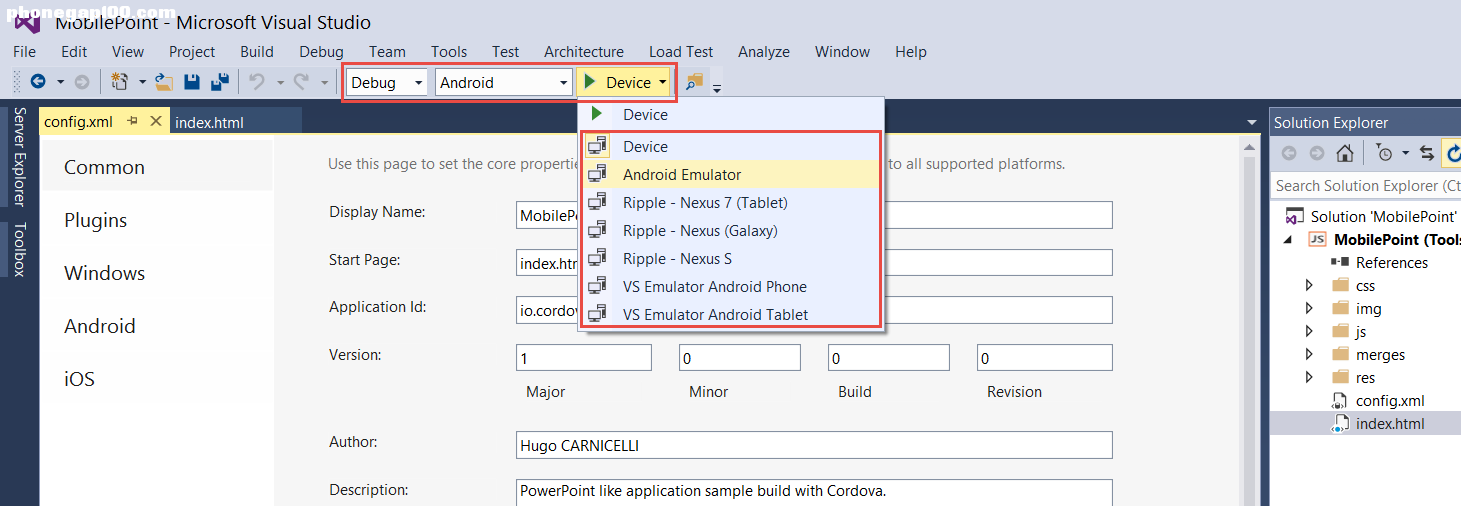The image size is (1461, 506).
Task: Open the File menu
Action: pyautogui.click(x=24, y=51)
